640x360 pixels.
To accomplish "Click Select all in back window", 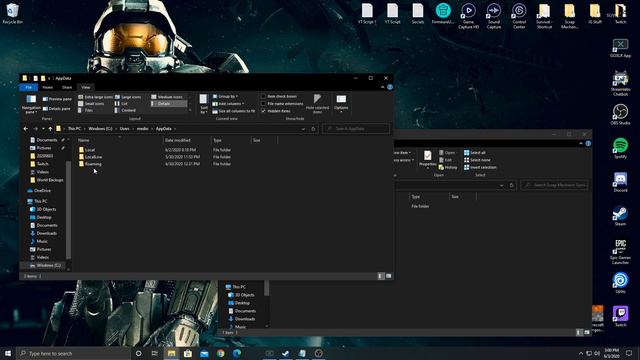I will (x=475, y=153).
